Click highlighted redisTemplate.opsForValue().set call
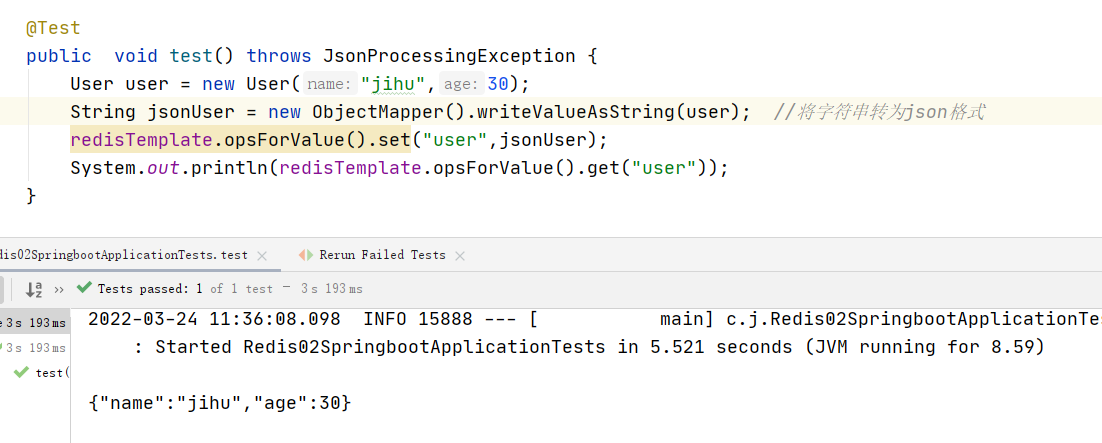The image size is (1102, 443). [240, 140]
